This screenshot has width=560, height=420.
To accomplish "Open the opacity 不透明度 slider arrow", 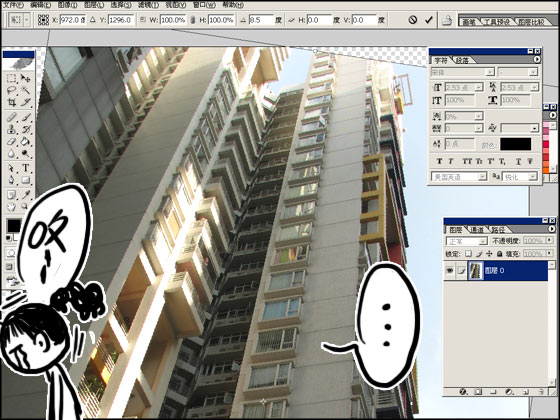I will click(x=550, y=241).
